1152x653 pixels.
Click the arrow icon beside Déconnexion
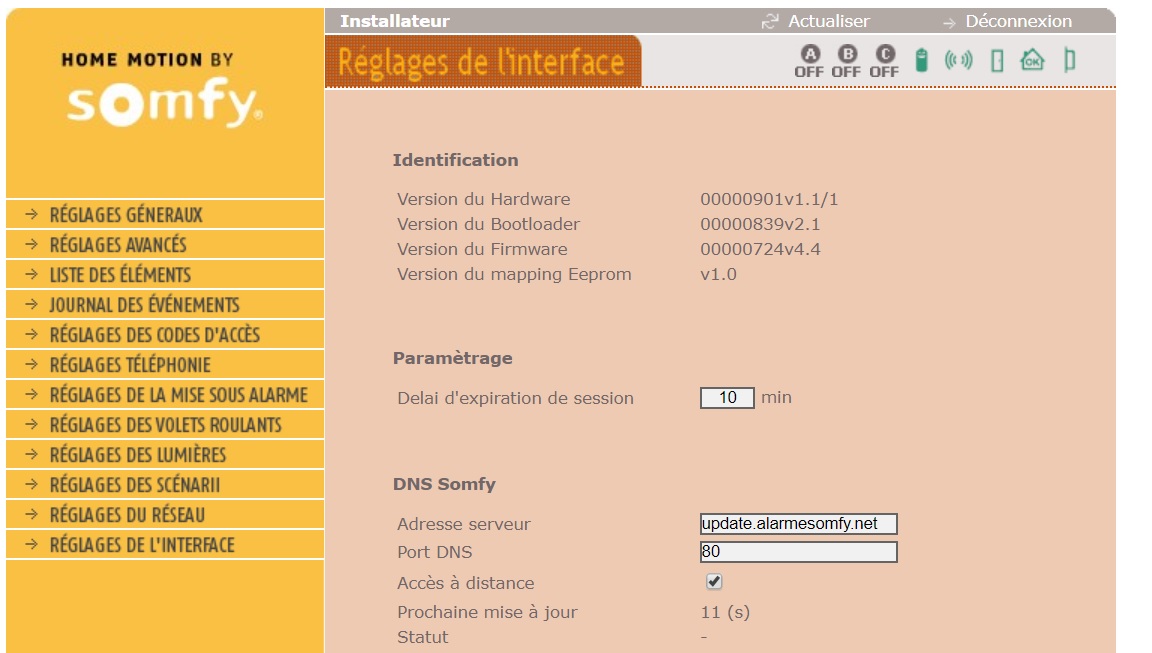click(949, 24)
